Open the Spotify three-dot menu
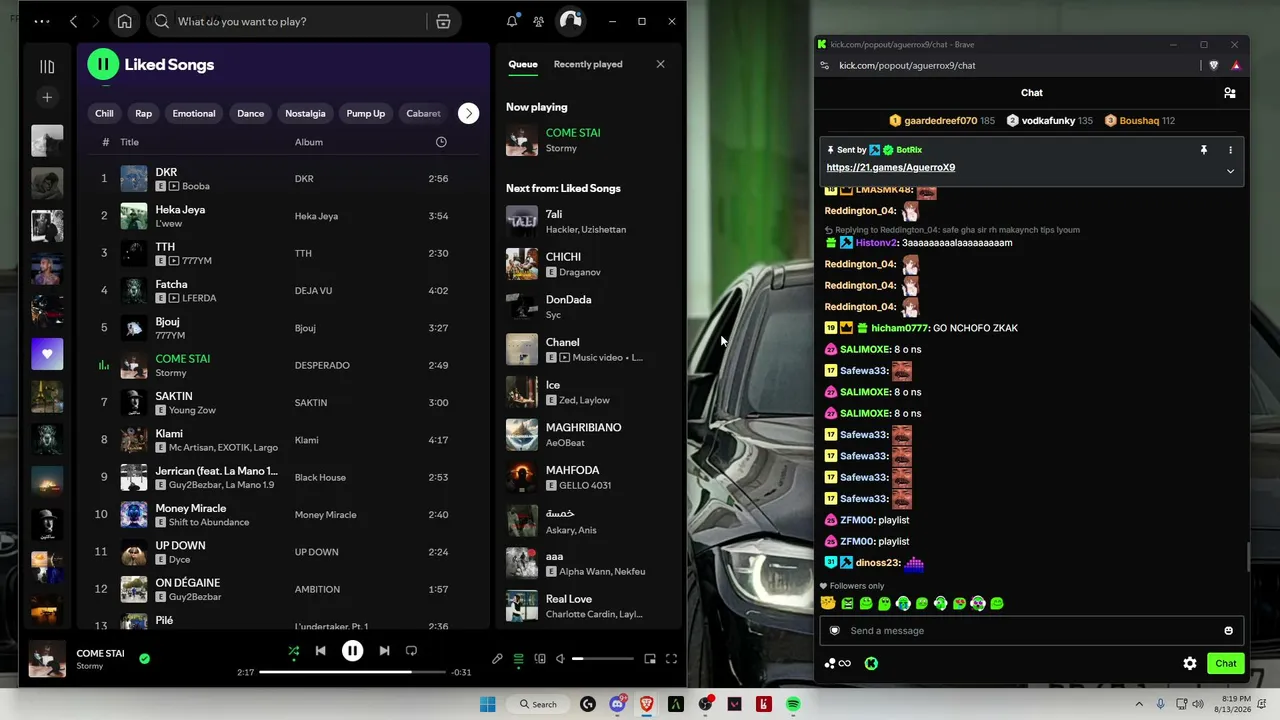Screen dimensions: 1280x720 point(41,21)
